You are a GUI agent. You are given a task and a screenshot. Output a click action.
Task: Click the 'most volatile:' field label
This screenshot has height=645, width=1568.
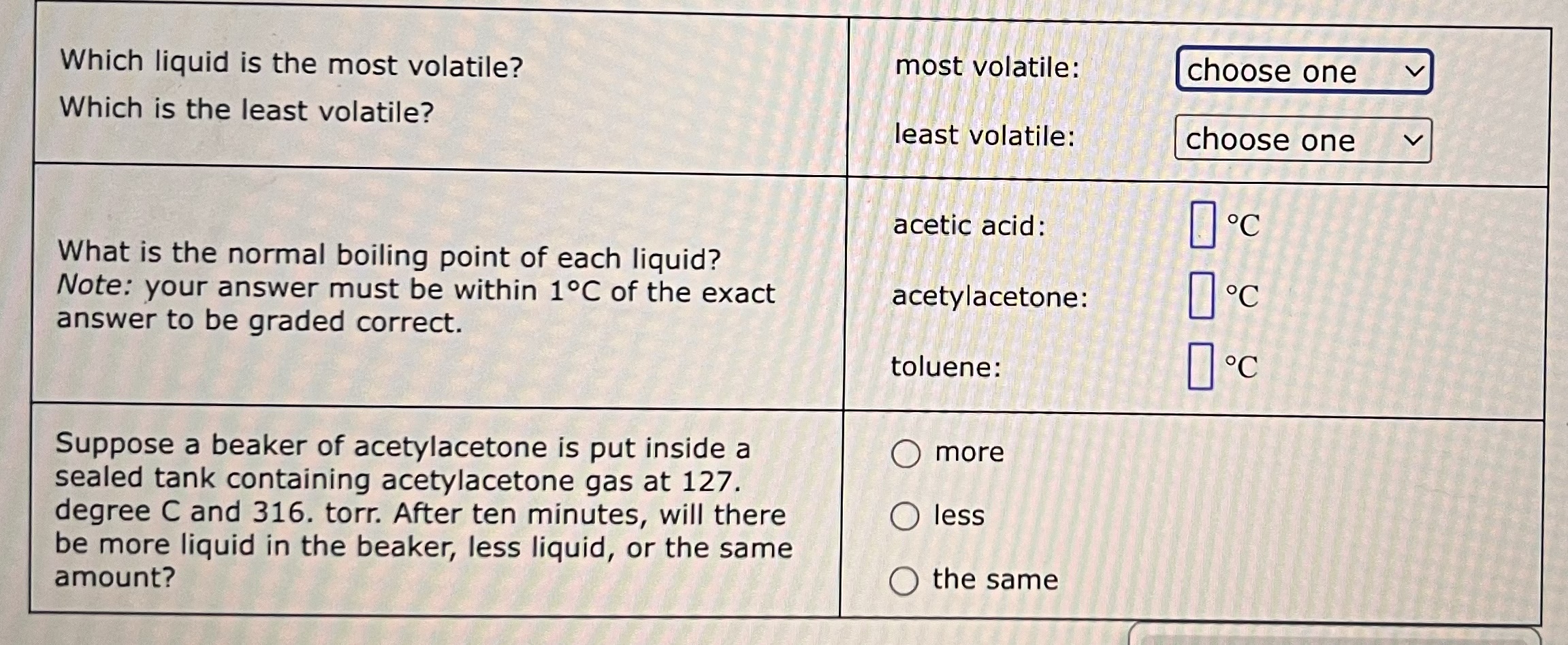(x=986, y=66)
